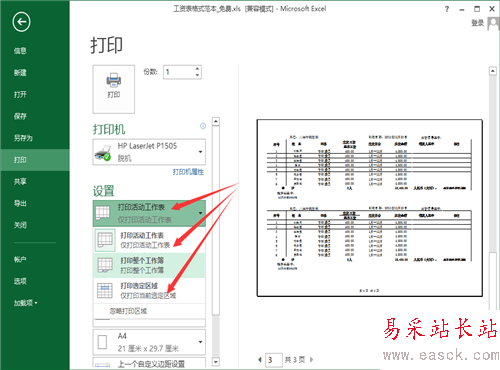Open the 新建 page

(20, 72)
